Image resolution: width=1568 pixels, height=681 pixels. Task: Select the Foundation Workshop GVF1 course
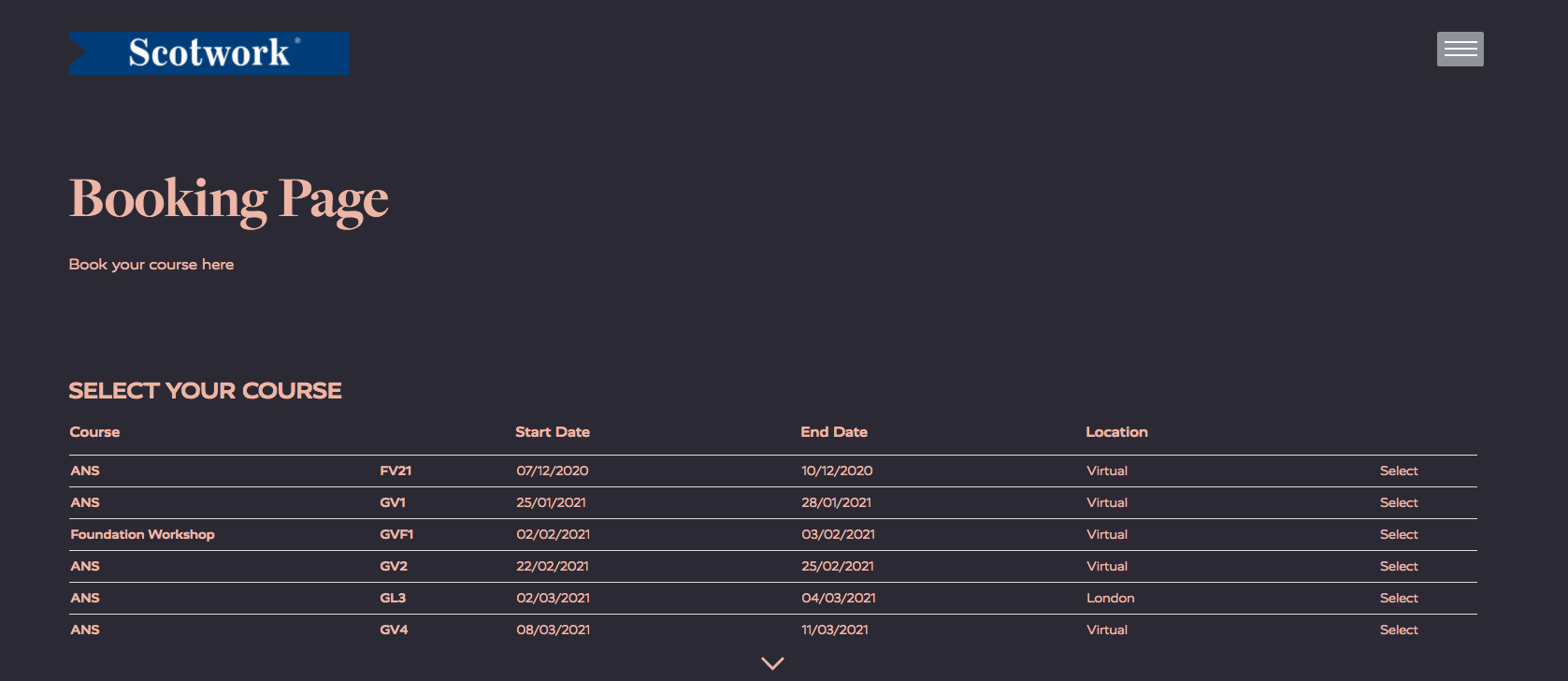point(1399,534)
